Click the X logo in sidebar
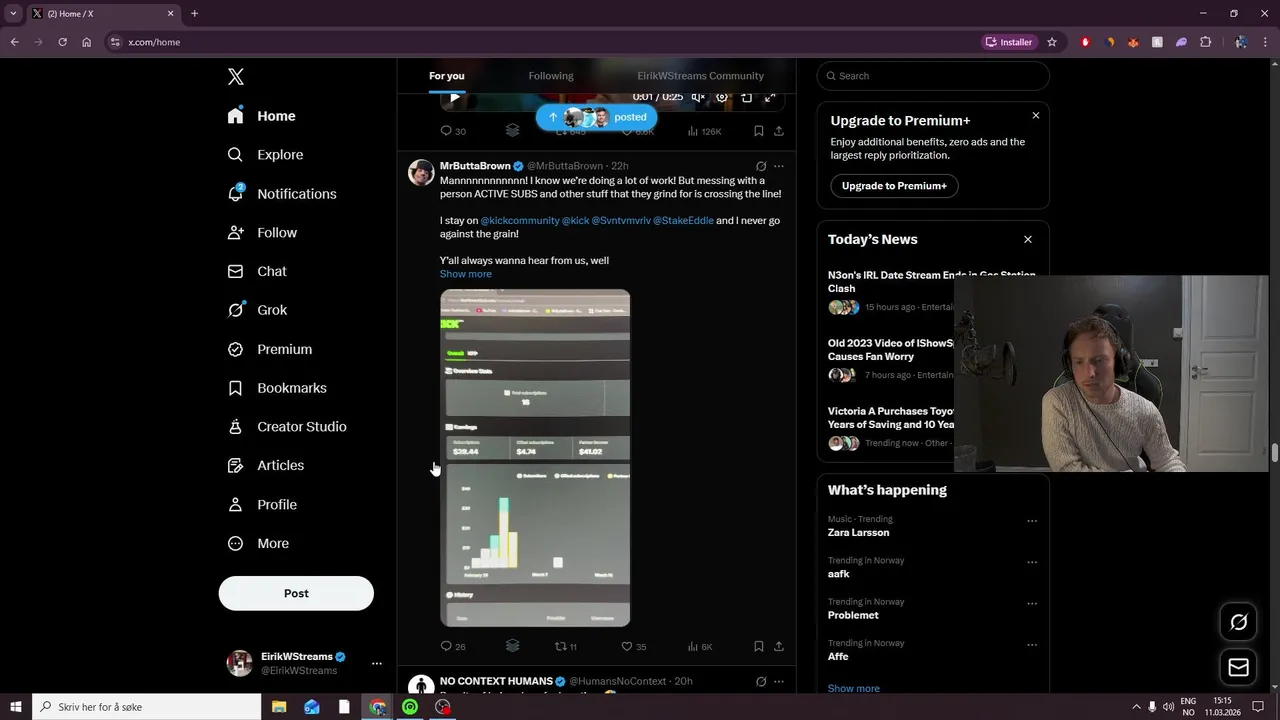The width and height of the screenshot is (1280, 720). (x=235, y=77)
